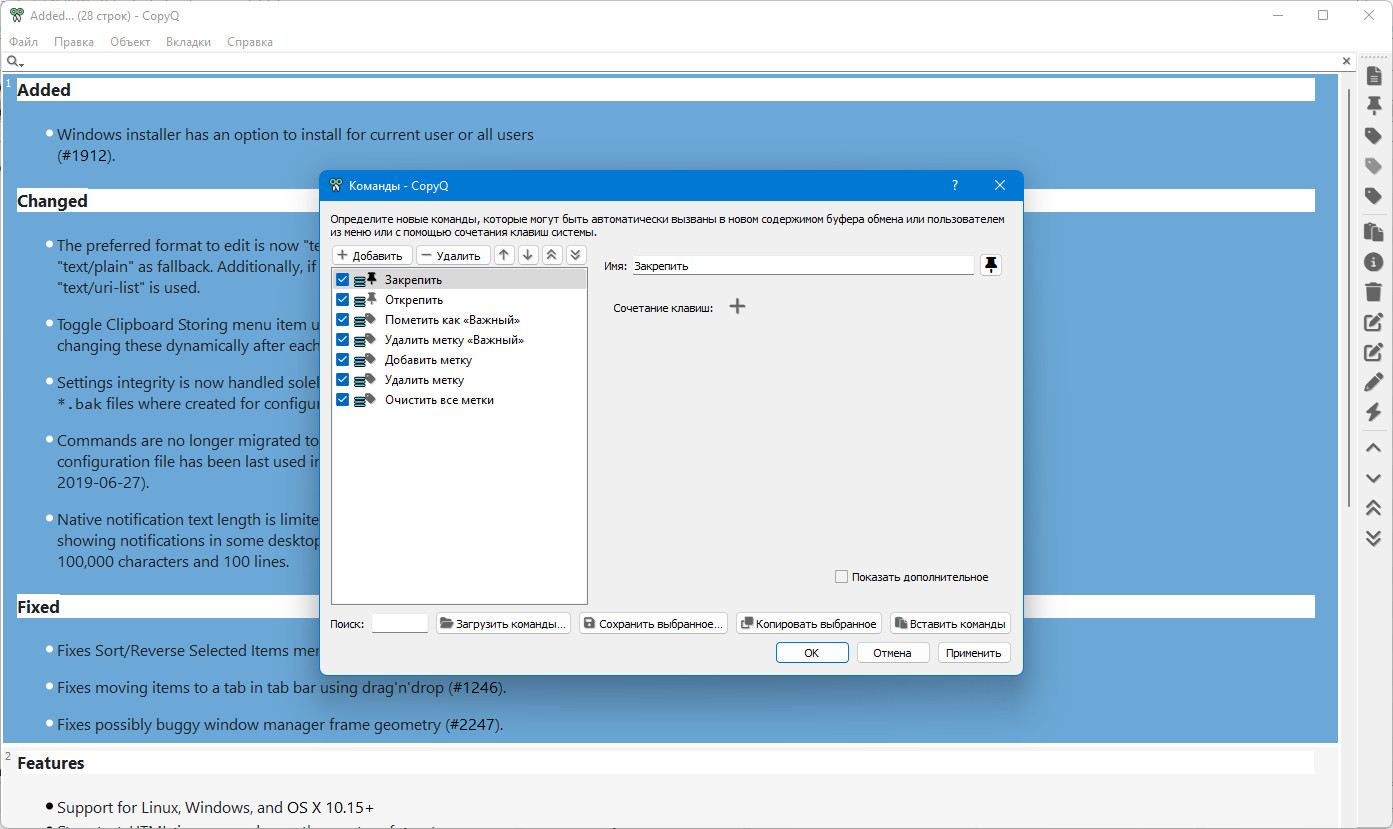This screenshot has width=1393, height=829.
Task: Click the Features heading in main window
Action: click(x=51, y=763)
